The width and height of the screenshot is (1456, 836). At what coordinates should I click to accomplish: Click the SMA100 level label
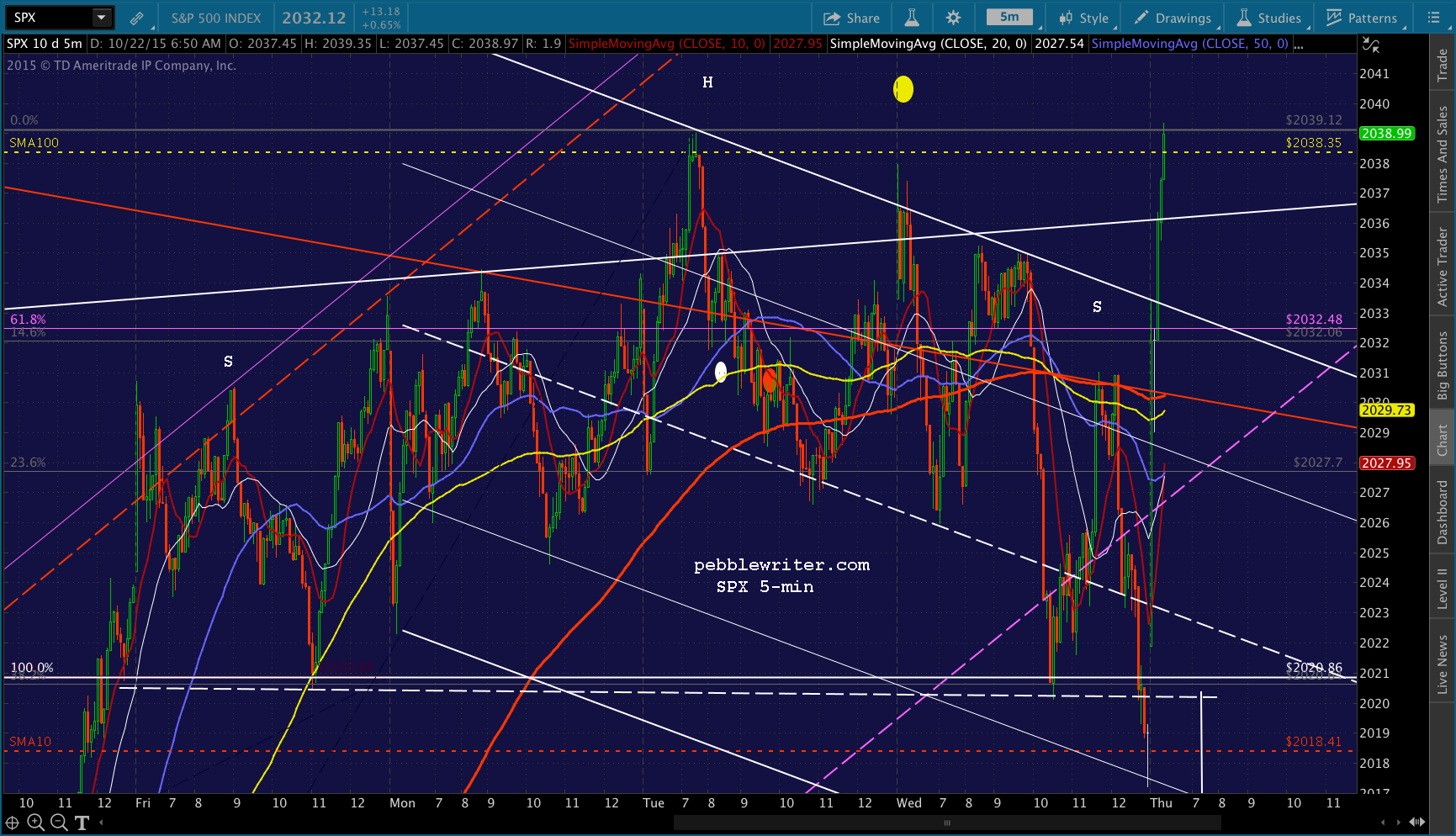pos(34,143)
